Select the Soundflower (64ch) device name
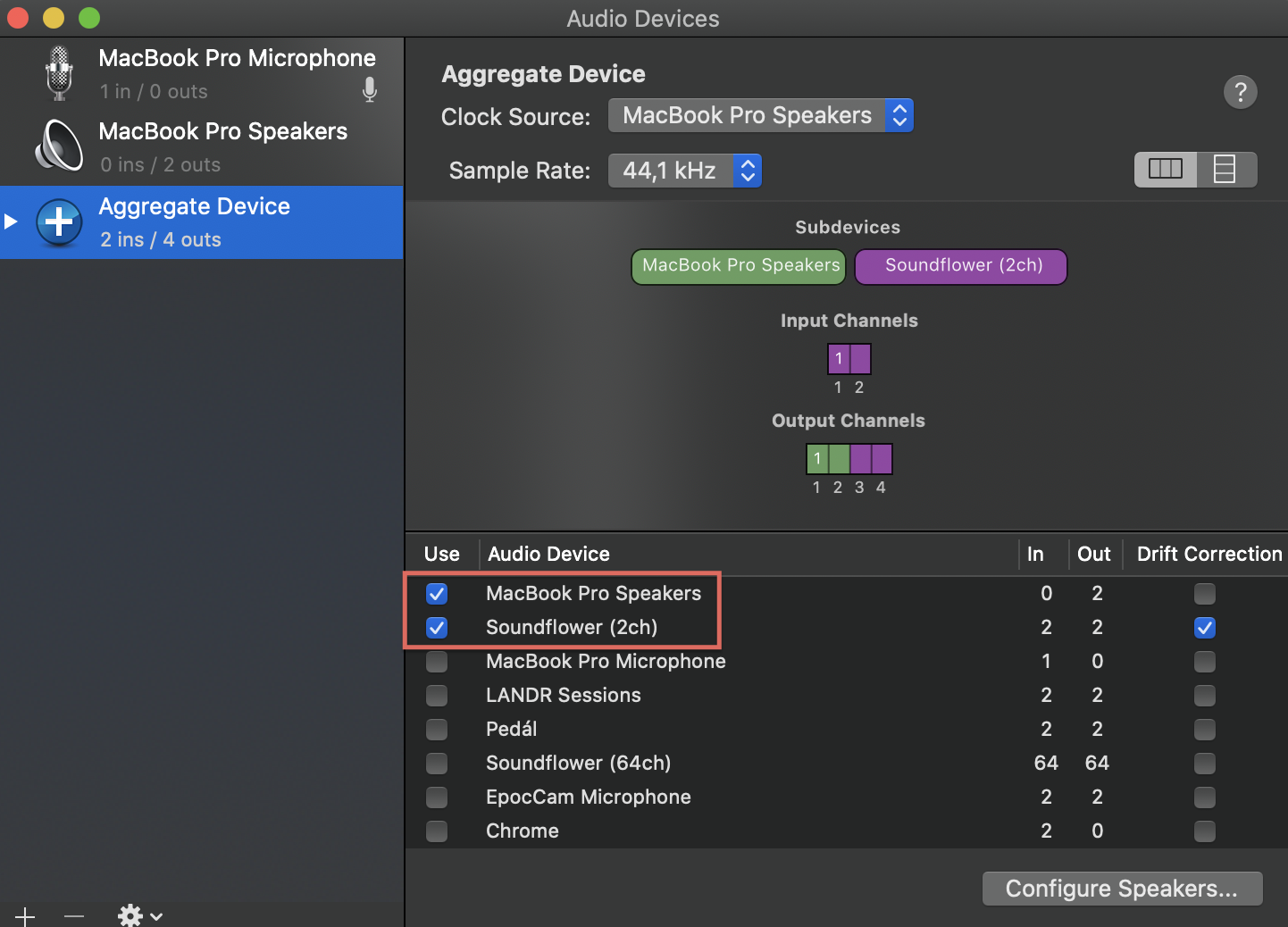 pyautogui.click(x=579, y=764)
